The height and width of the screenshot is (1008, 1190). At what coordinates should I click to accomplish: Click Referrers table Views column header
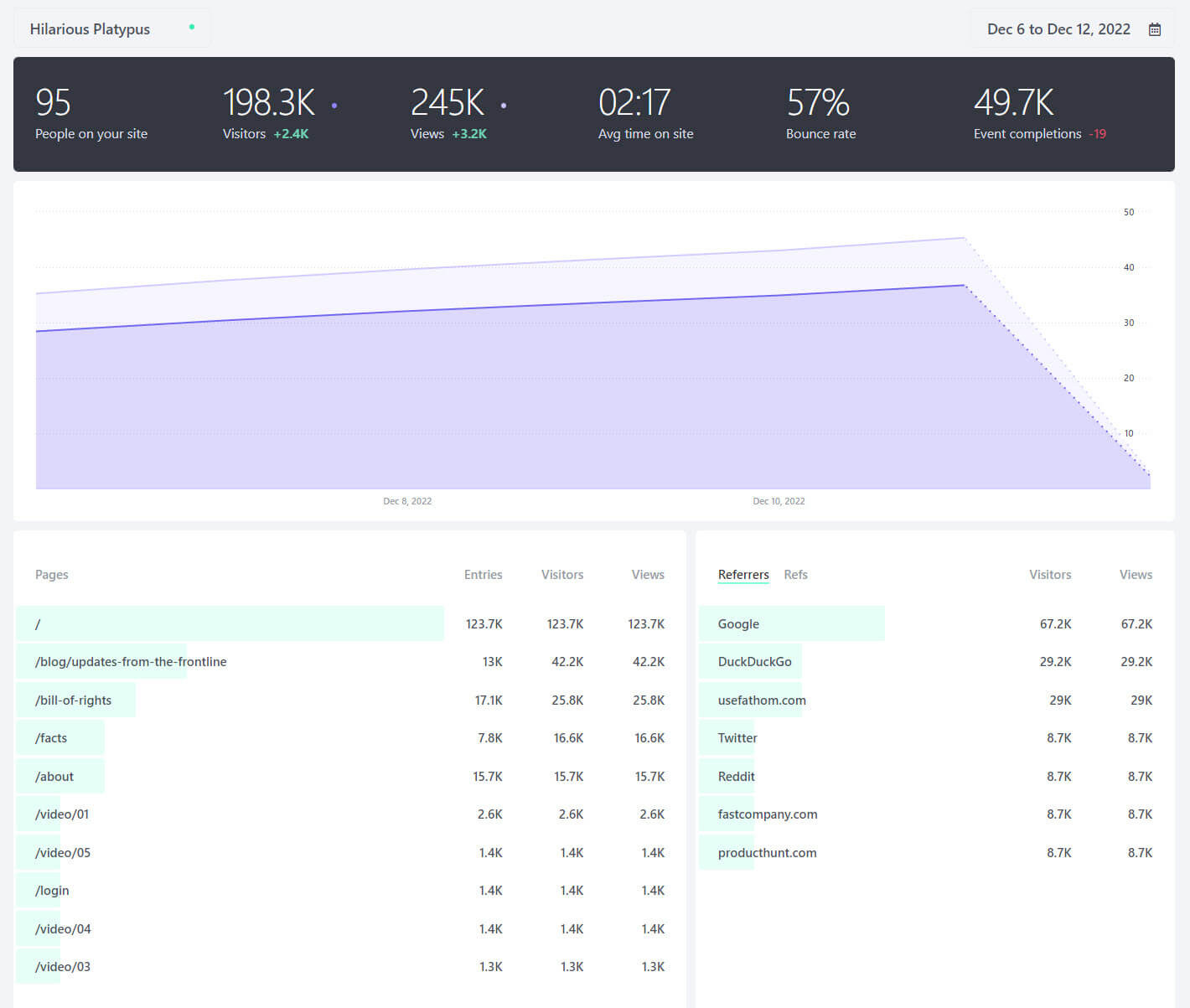(1136, 575)
